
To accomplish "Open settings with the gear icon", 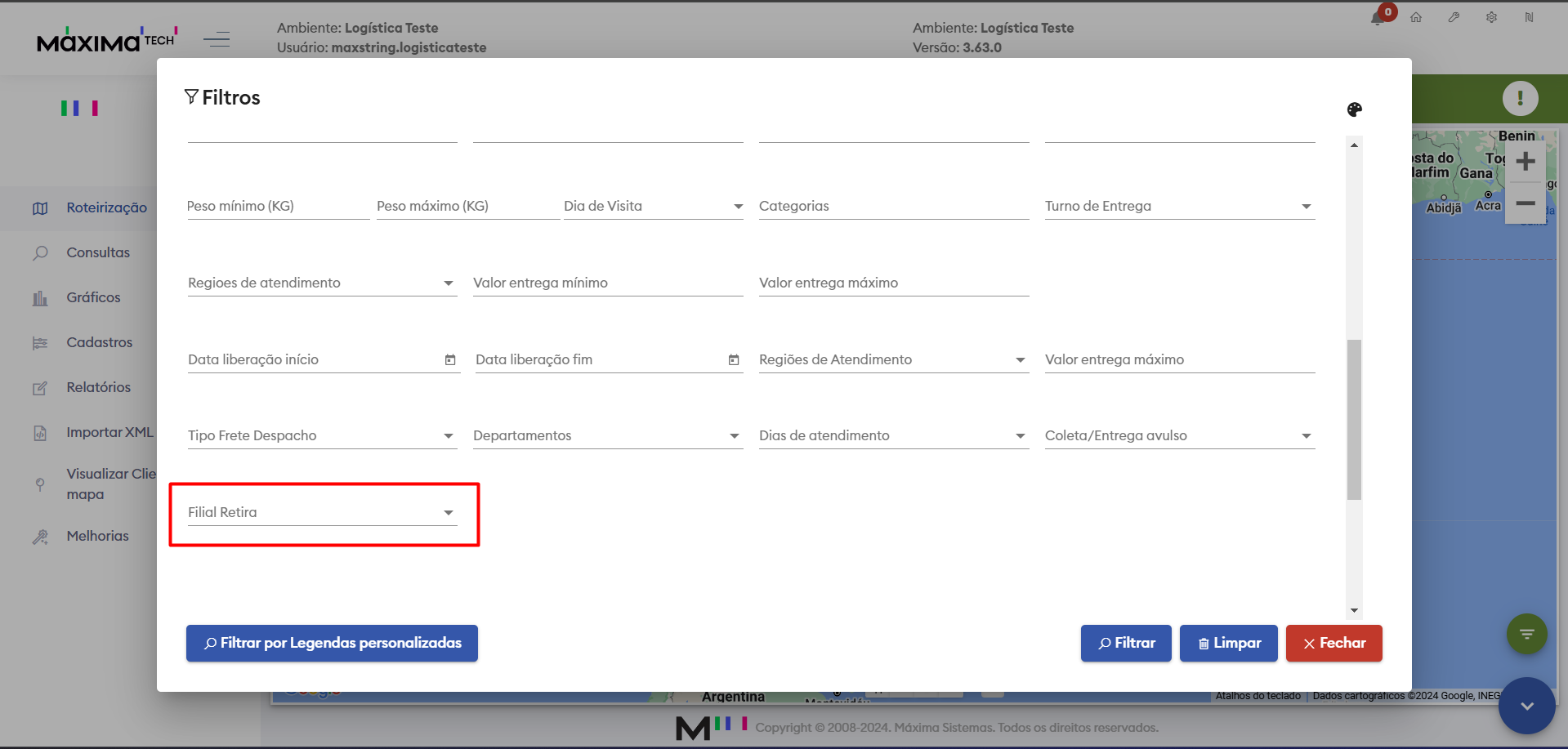I will [x=1491, y=17].
